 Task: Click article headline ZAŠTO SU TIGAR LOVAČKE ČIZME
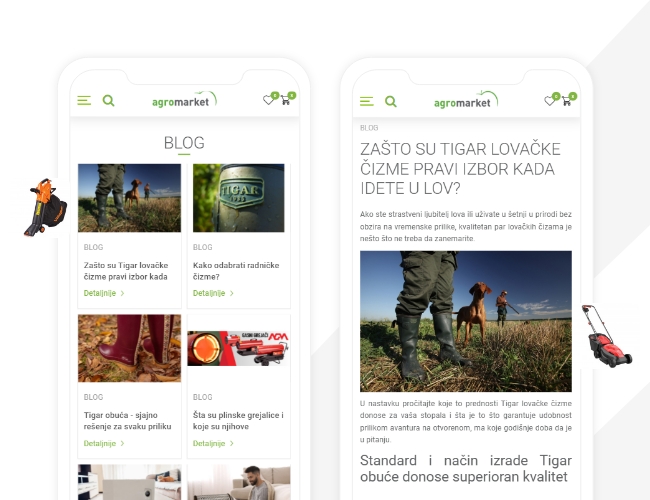pos(460,168)
